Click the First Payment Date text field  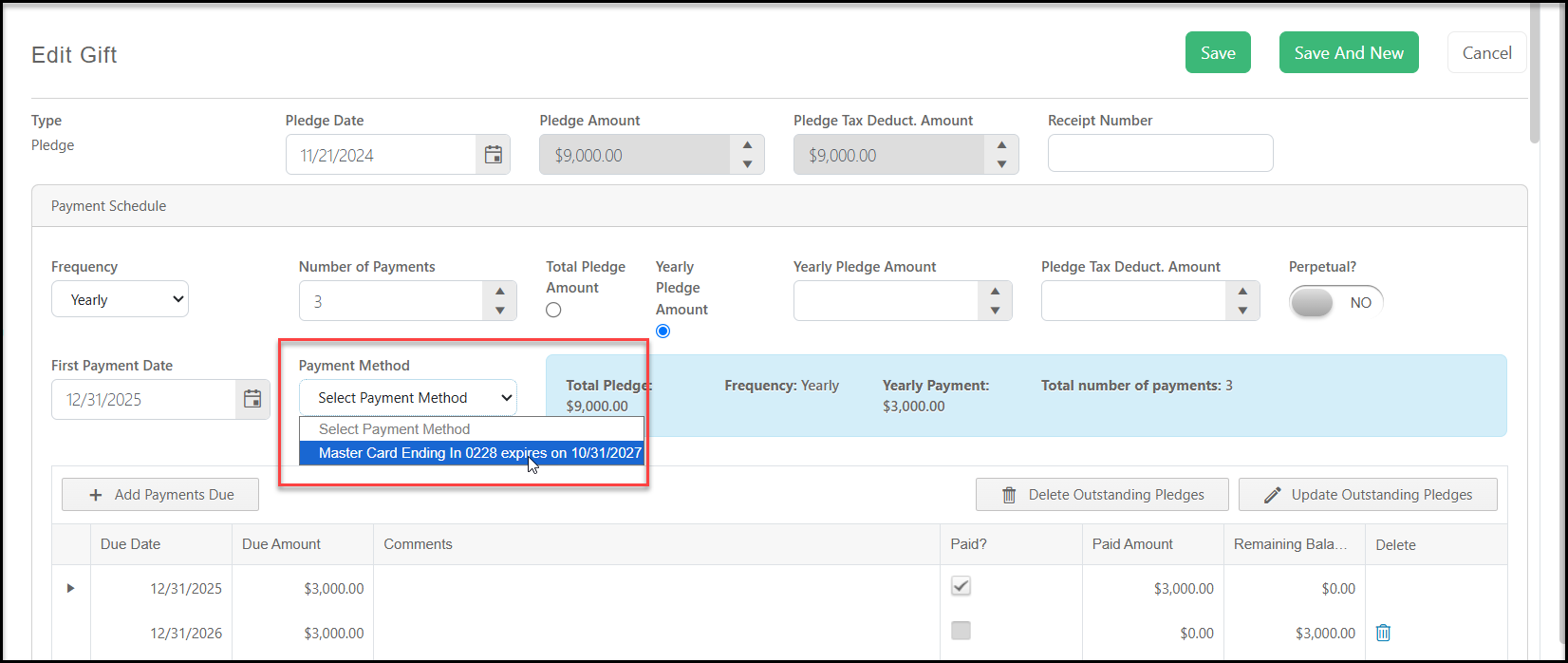143,399
